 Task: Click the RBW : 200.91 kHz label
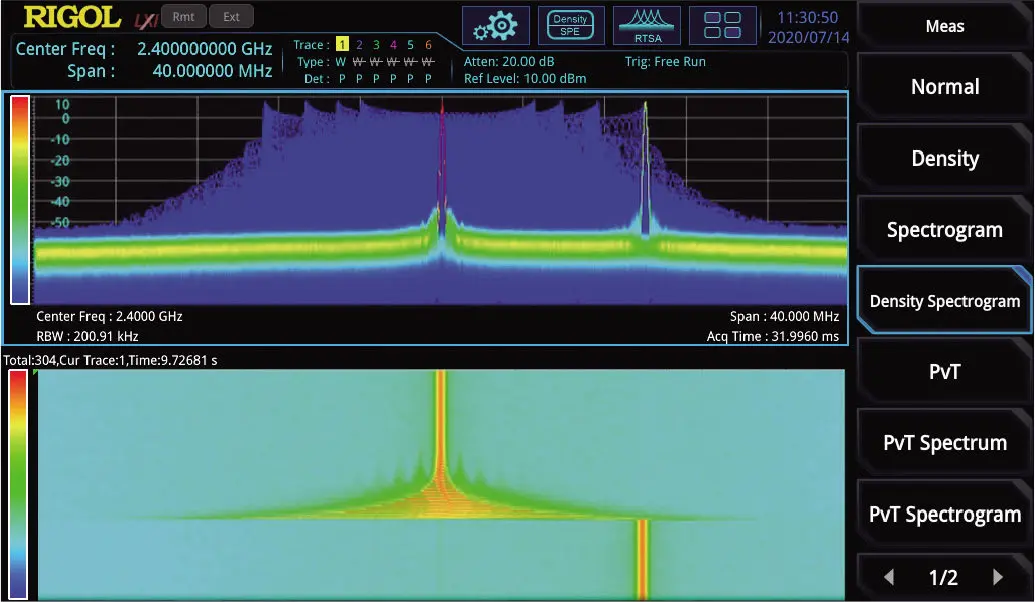(87, 336)
